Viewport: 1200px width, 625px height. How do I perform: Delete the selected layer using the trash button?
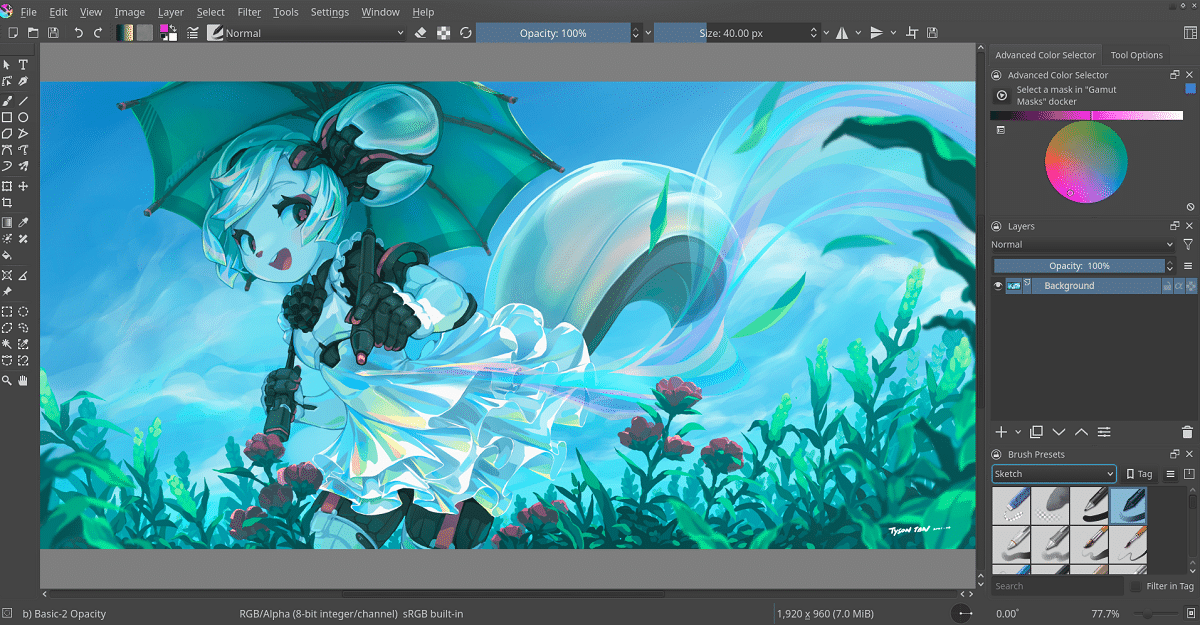pyautogui.click(x=1188, y=432)
